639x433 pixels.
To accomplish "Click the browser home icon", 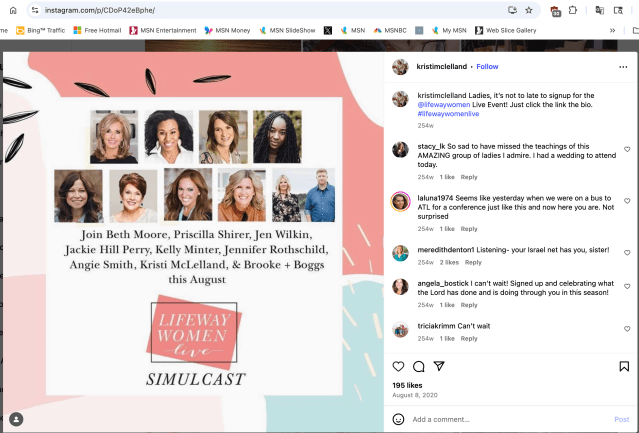I will tap(8, 9).
